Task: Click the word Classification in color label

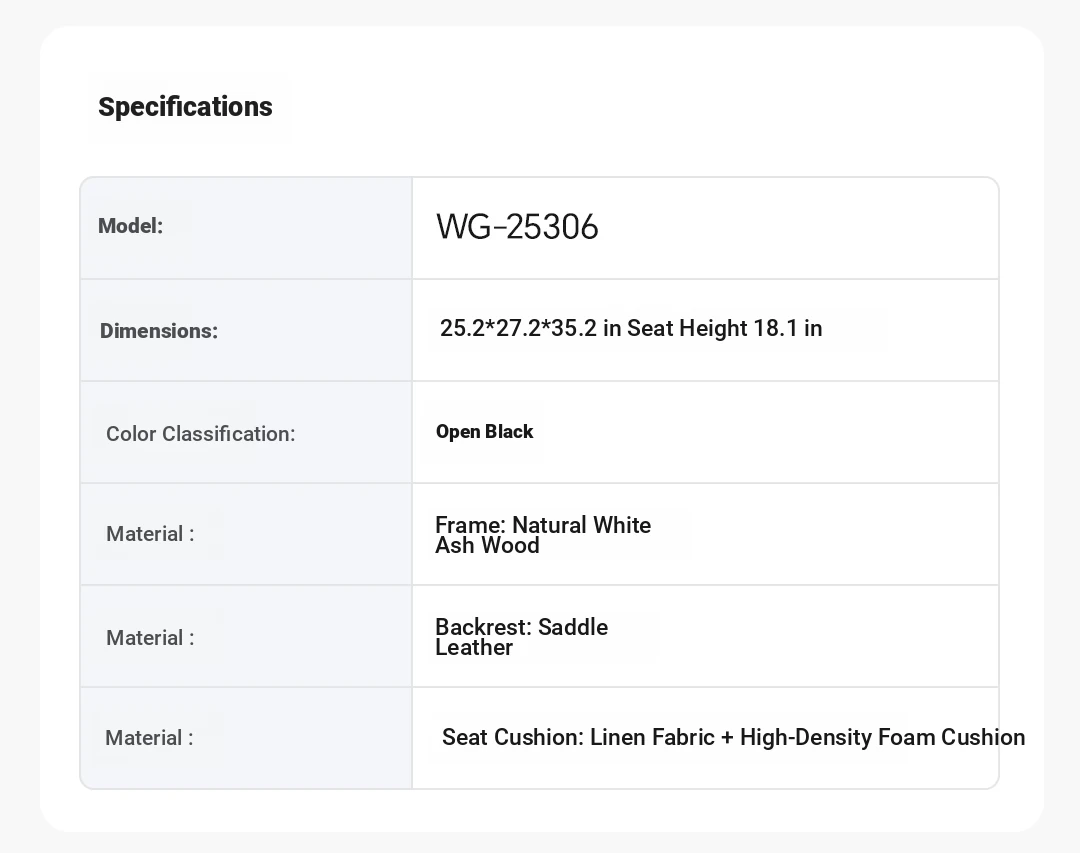Action: point(229,433)
